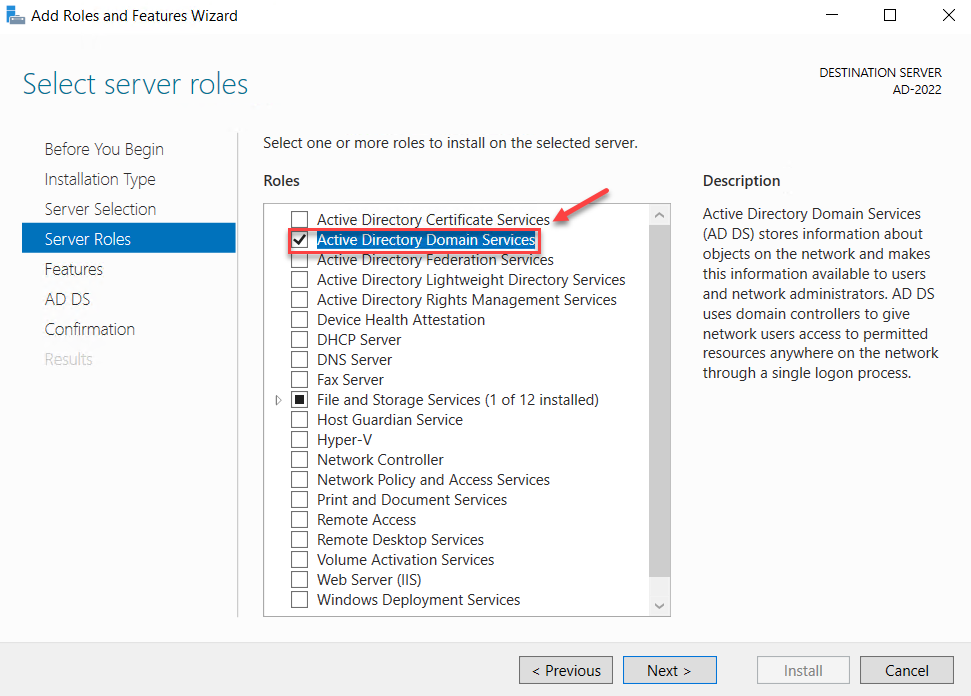The height and width of the screenshot is (696, 971).
Task: Click the Next button
Action: 669,670
